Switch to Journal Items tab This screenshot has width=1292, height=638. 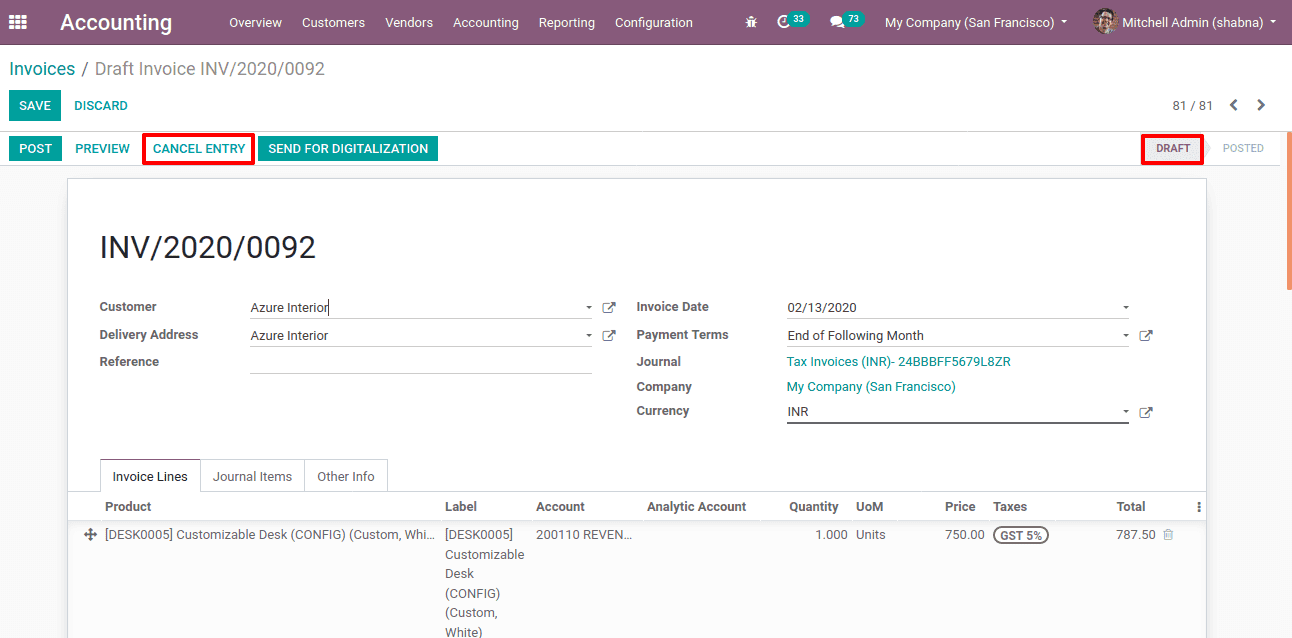252,476
